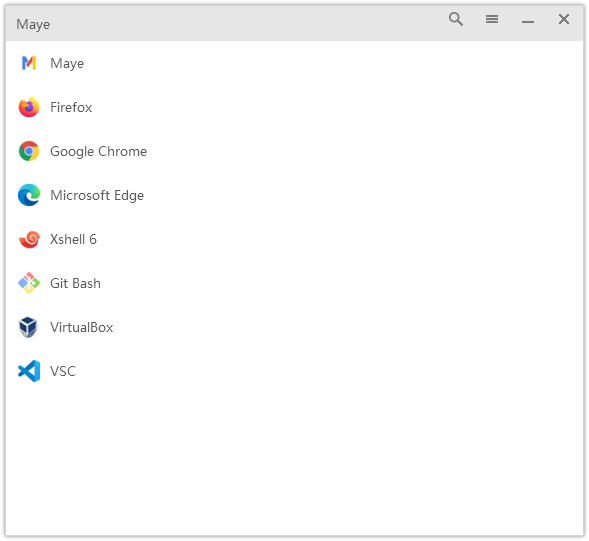Close the Maye window
Image resolution: width=589 pixels, height=541 pixels.
[563, 19]
